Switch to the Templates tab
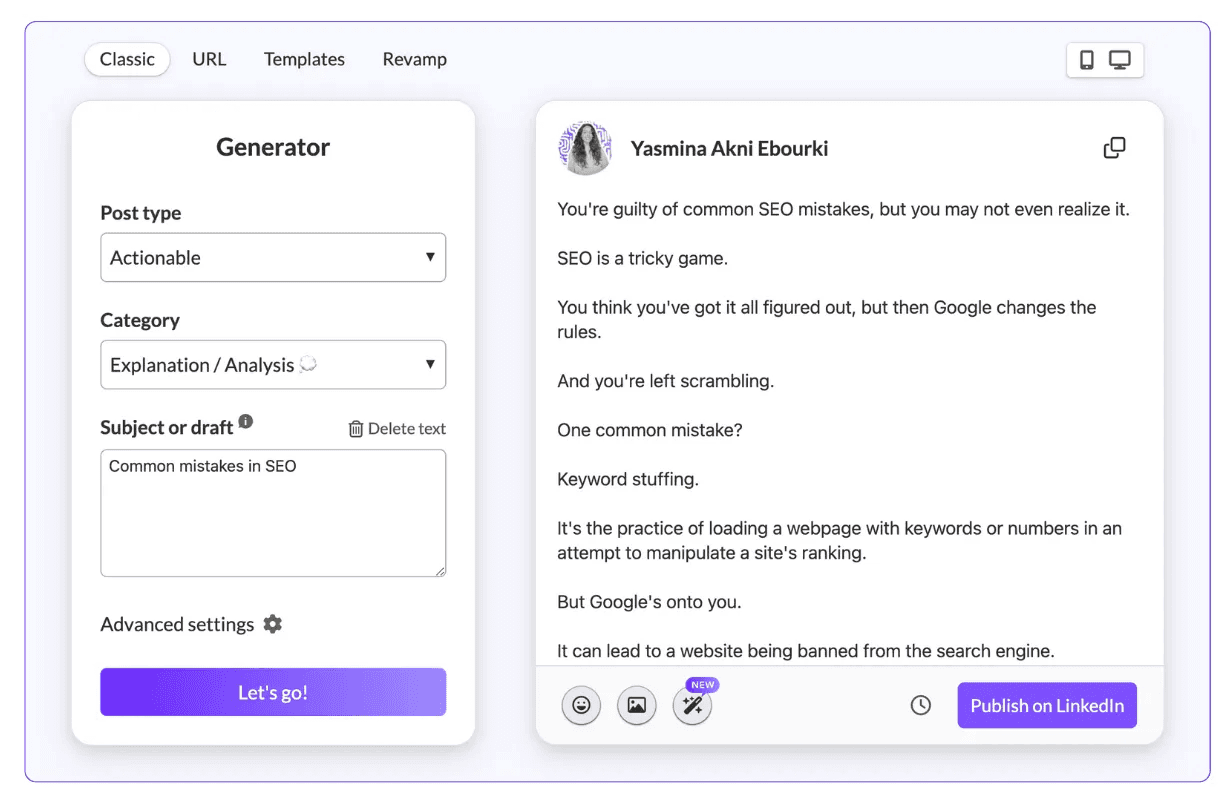This screenshot has height=810, width=1230. 304,59
